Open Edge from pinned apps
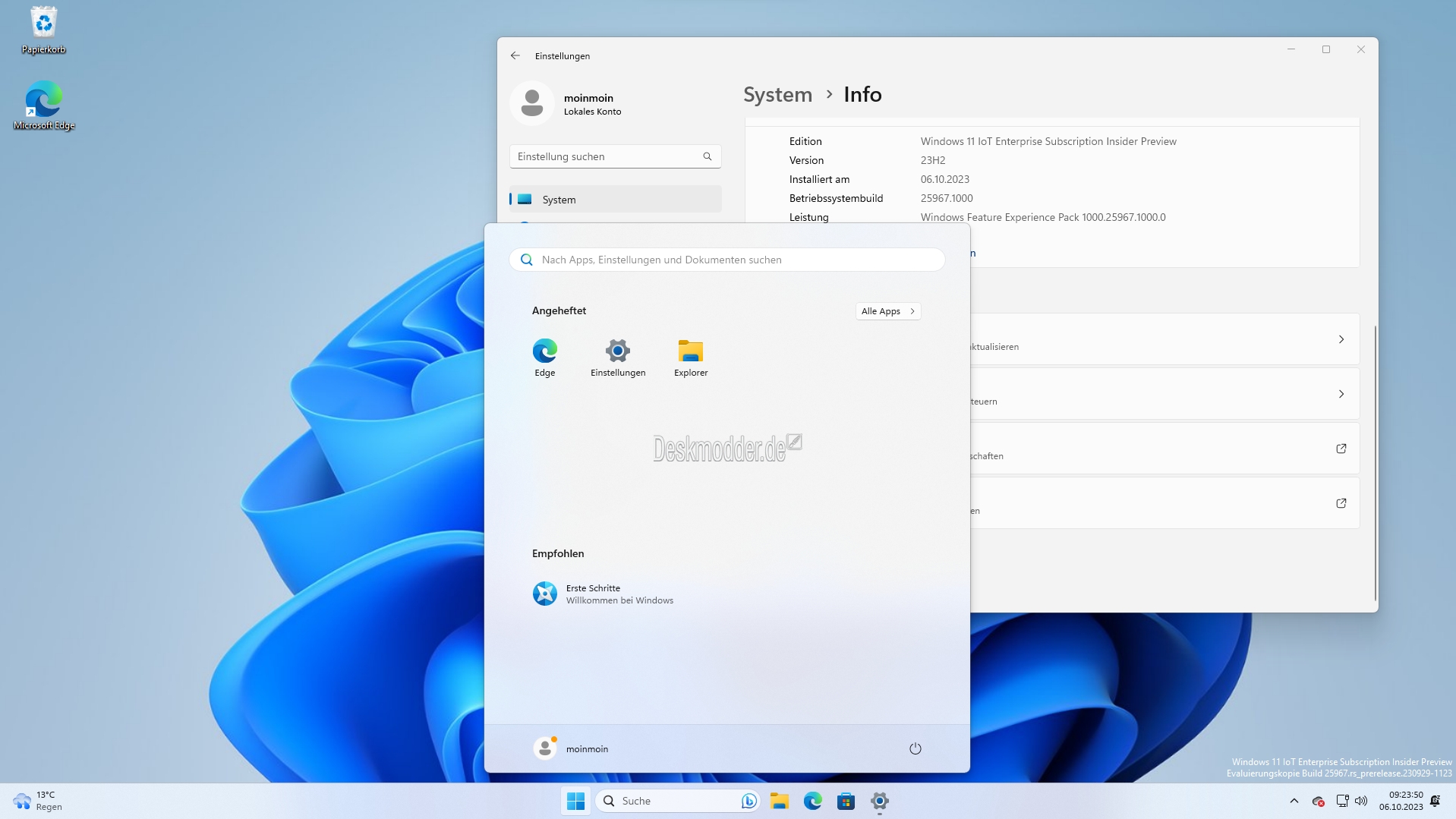1456x819 pixels. [544, 358]
